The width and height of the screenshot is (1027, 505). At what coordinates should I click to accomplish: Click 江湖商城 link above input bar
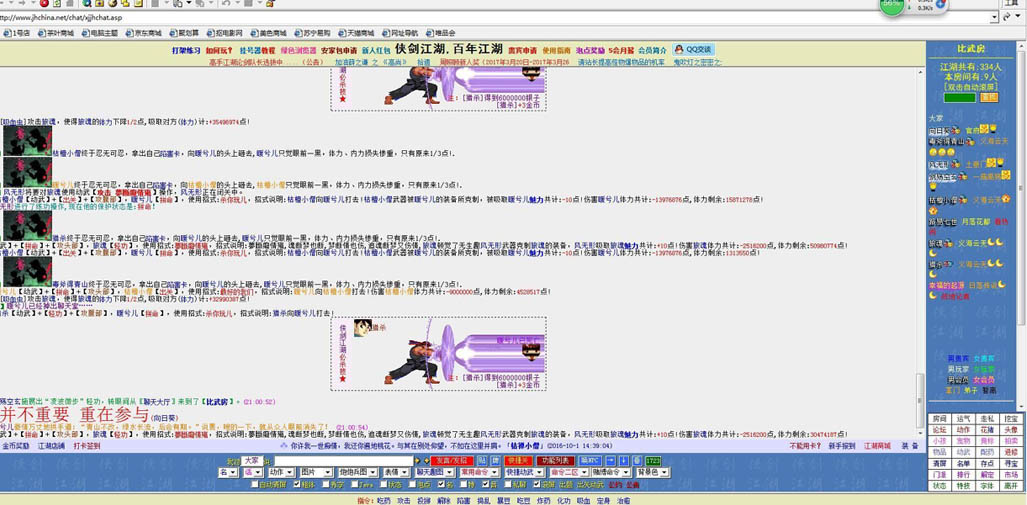pyautogui.click(x=876, y=446)
